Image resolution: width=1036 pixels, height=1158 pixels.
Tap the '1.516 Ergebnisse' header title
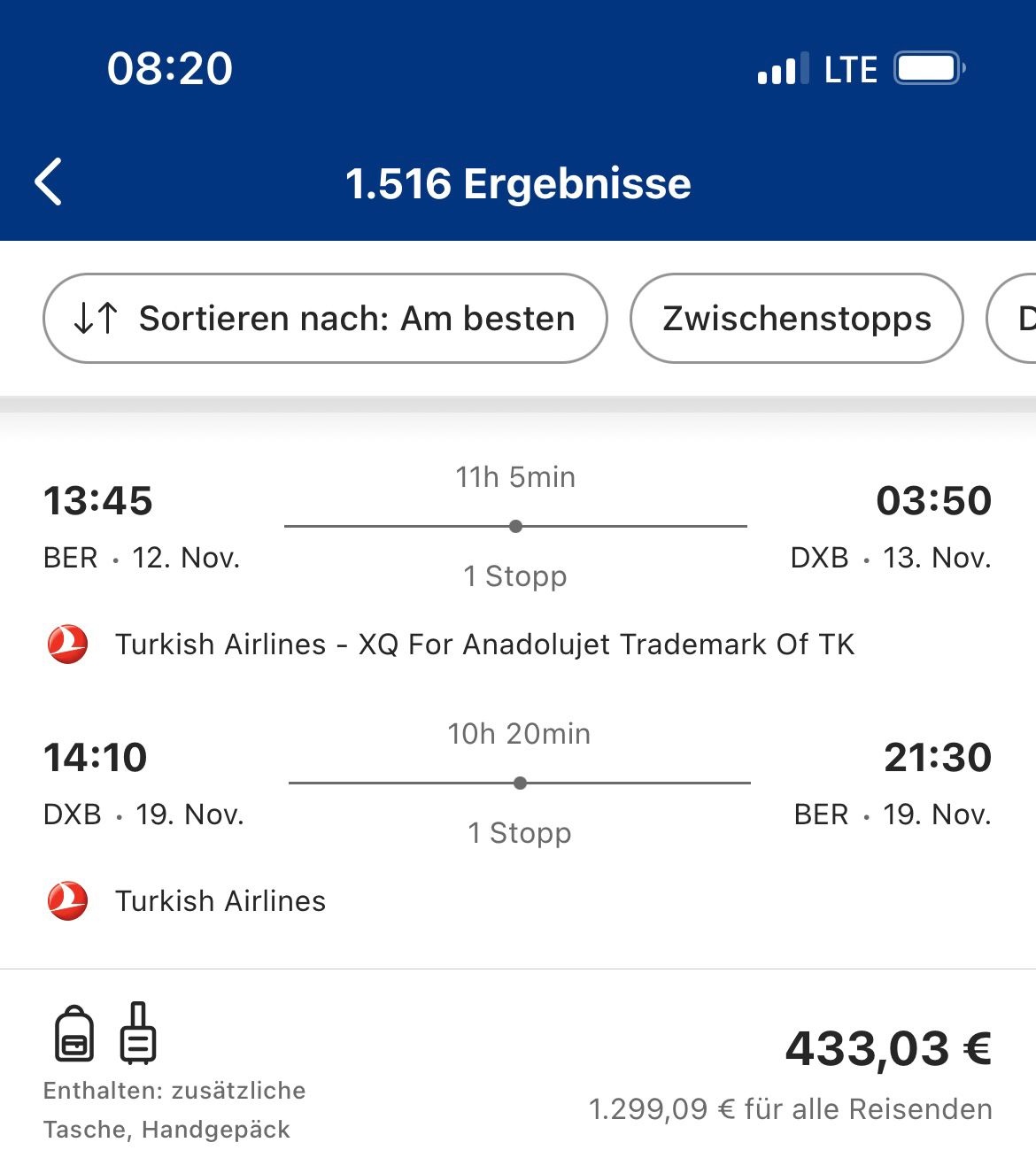[518, 183]
